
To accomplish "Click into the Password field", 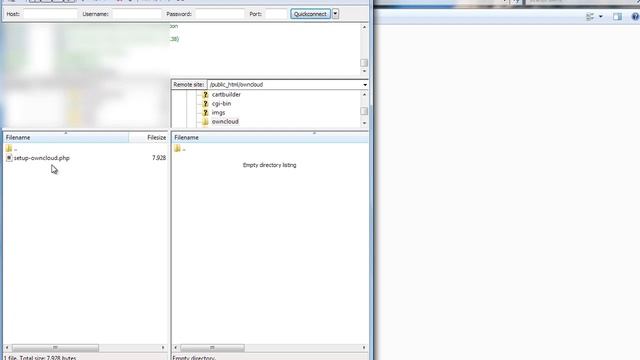I will click(x=220, y=14).
